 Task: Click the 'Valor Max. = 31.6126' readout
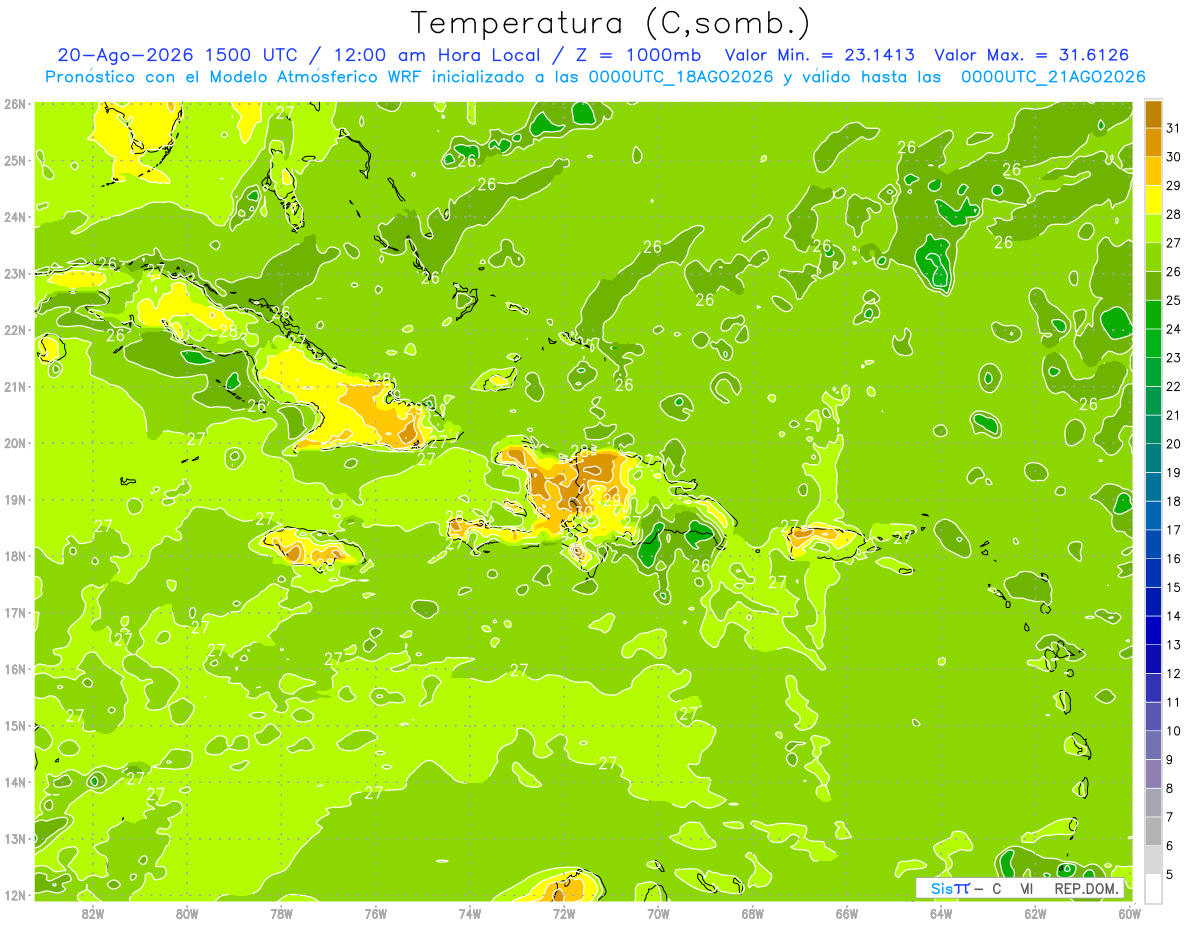pos(1031,55)
